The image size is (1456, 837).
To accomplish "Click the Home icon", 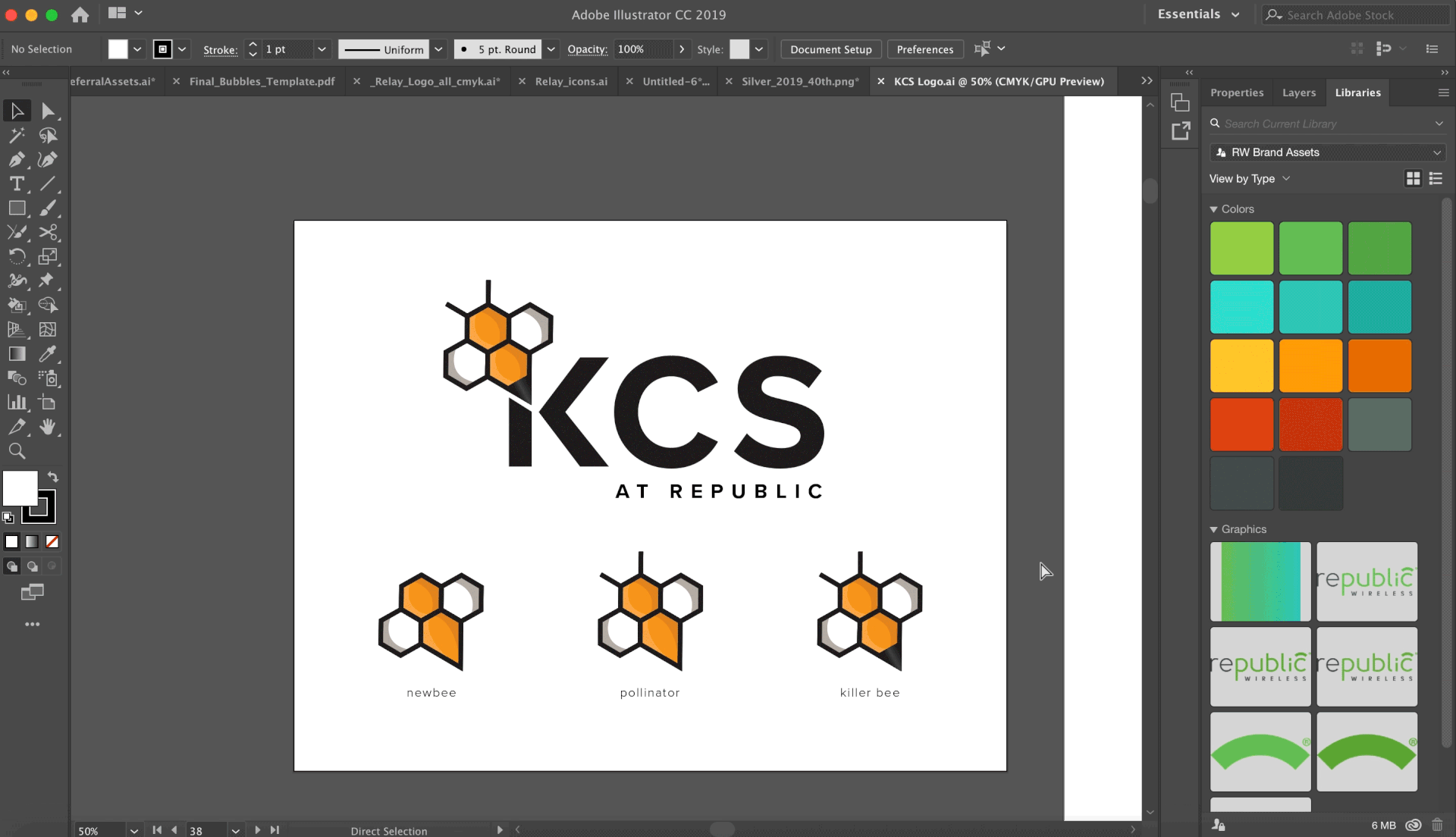I will [x=80, y=14].
